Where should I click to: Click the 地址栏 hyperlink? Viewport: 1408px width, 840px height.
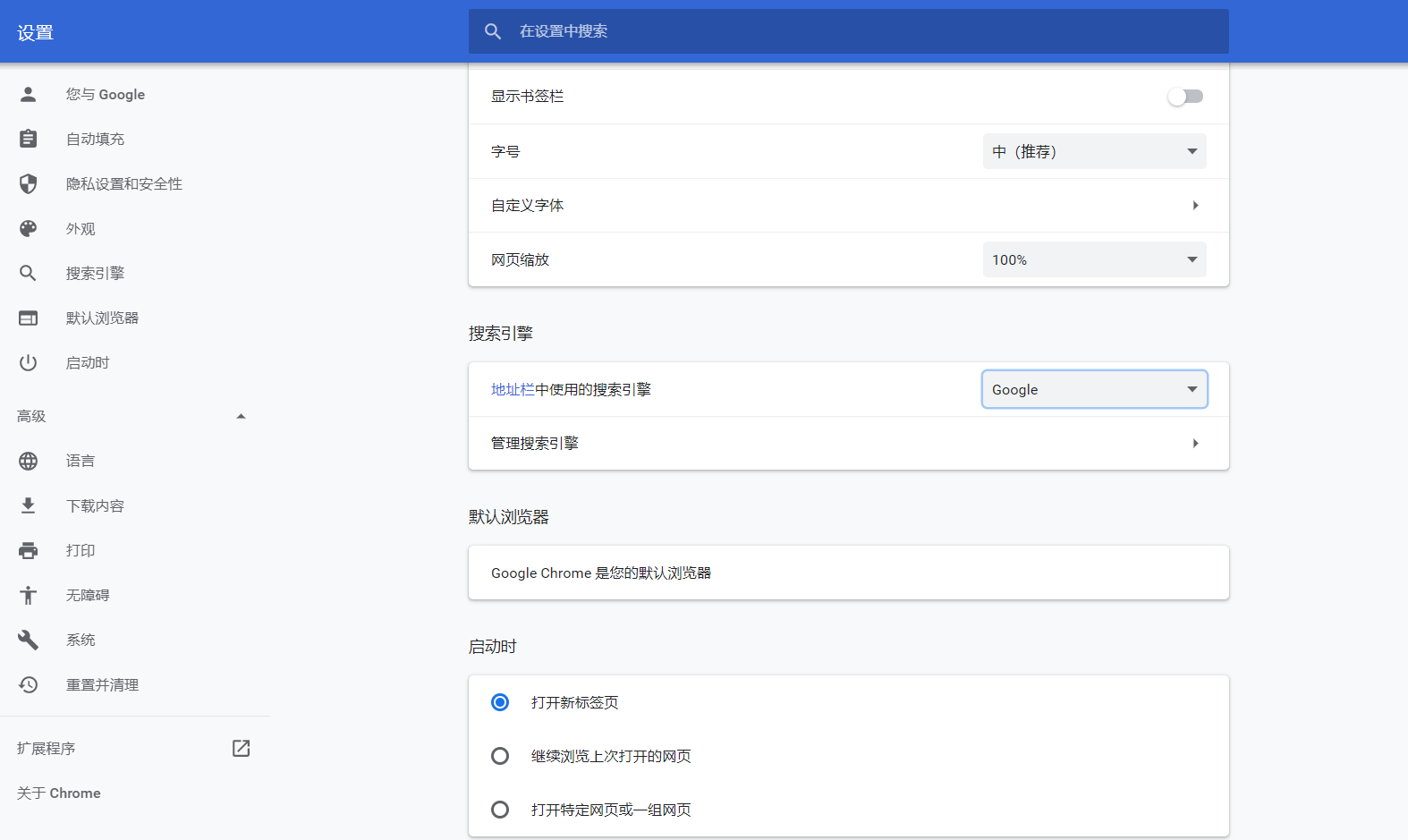coord(513,390)
